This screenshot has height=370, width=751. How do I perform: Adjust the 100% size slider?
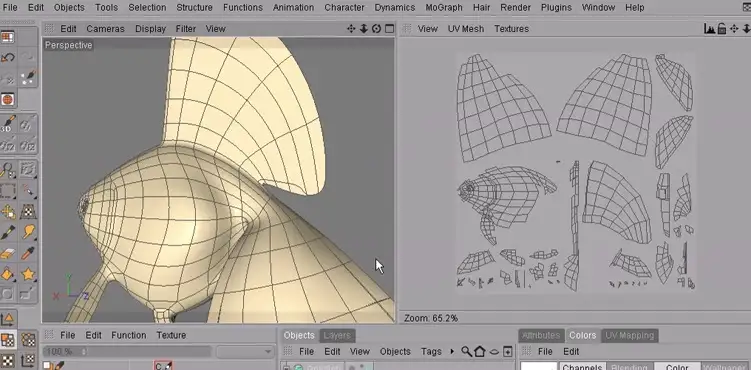point(126,352)
